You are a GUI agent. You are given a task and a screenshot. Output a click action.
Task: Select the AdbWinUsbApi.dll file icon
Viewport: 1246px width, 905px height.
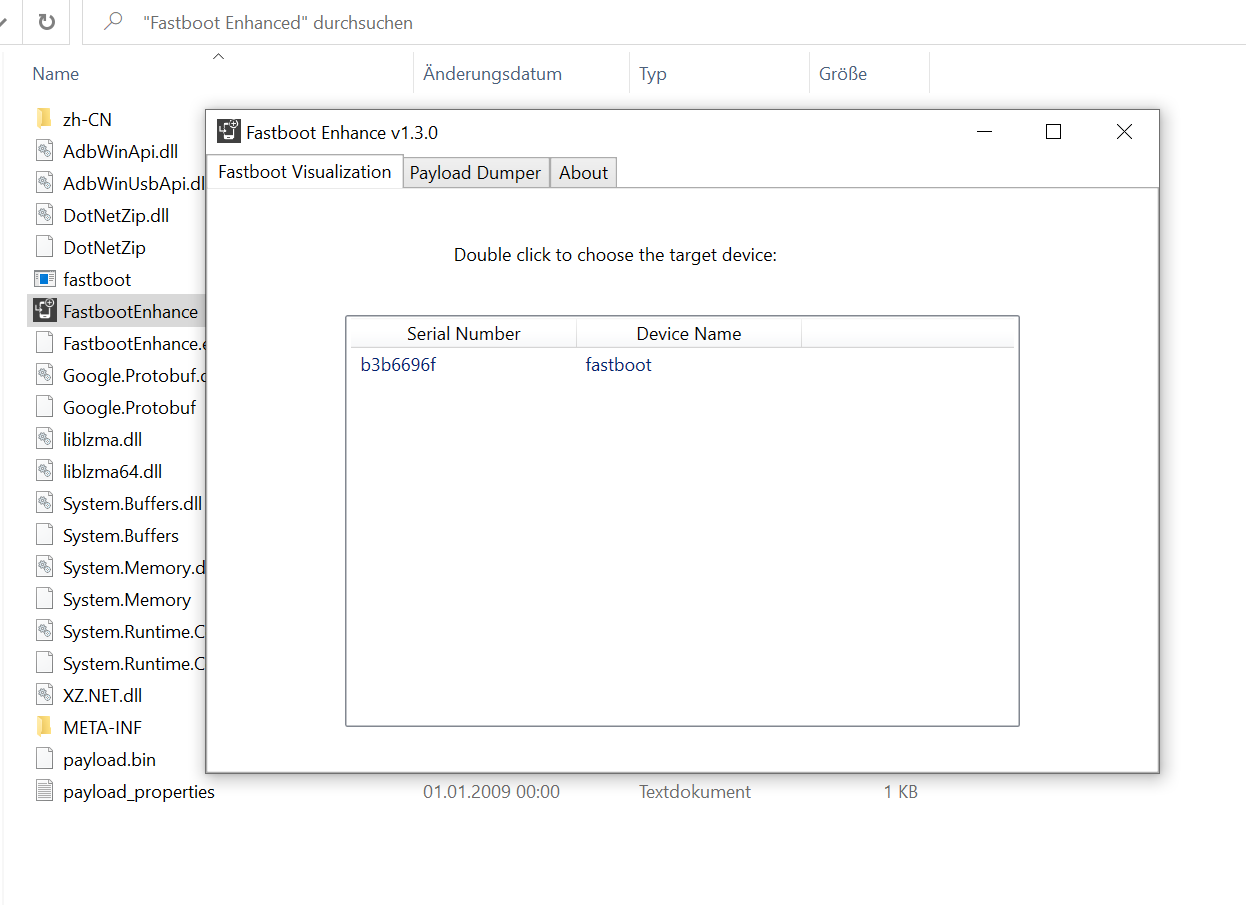(44, 183)
